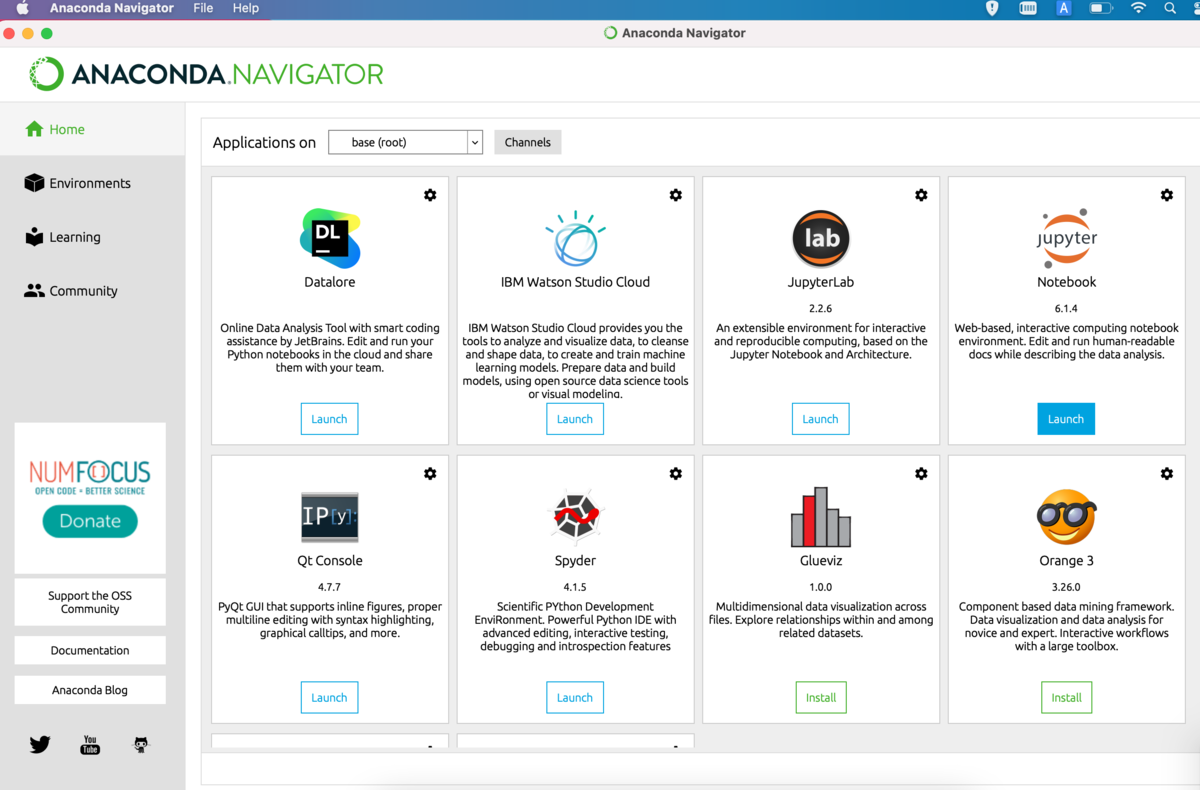Click the shield security menu bar icon
Viewport: 1200px width, 790px height.
pyautogui.click(x=992, y=8)
